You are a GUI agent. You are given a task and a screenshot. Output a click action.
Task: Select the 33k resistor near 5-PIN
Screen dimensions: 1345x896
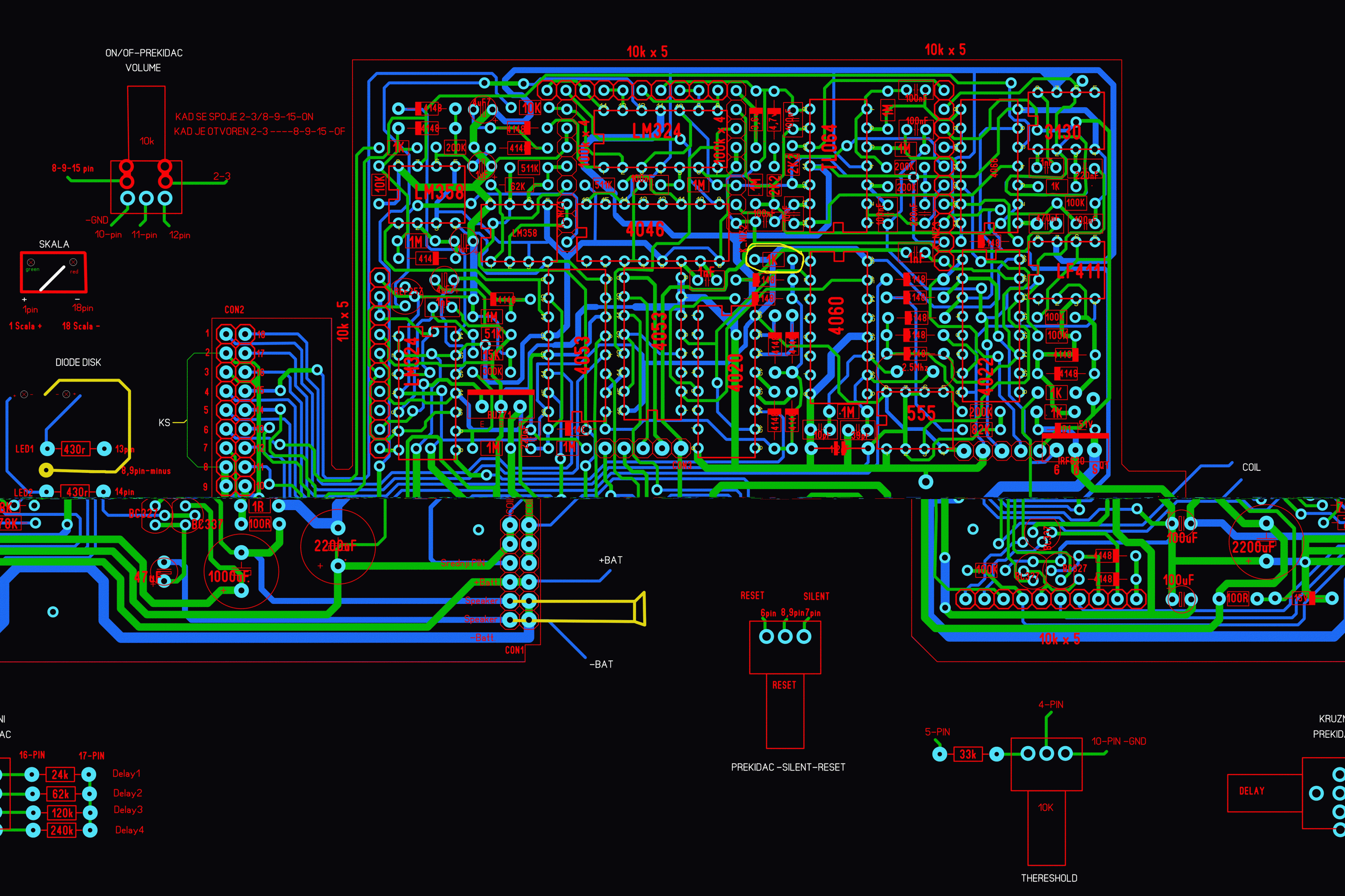pyautogui.click(x=968, y=754)
